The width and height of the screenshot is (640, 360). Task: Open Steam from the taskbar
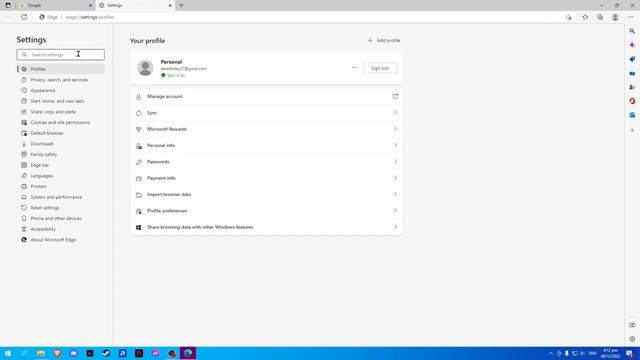[106, 353]
